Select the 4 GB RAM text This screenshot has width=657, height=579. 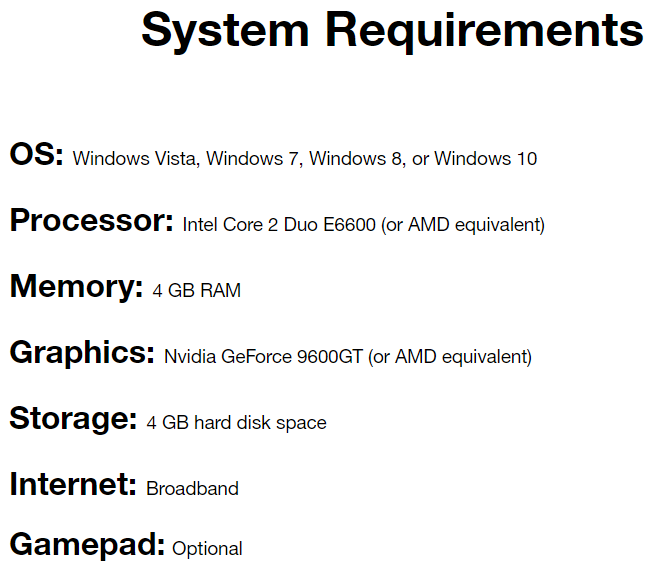coord(197,291)
